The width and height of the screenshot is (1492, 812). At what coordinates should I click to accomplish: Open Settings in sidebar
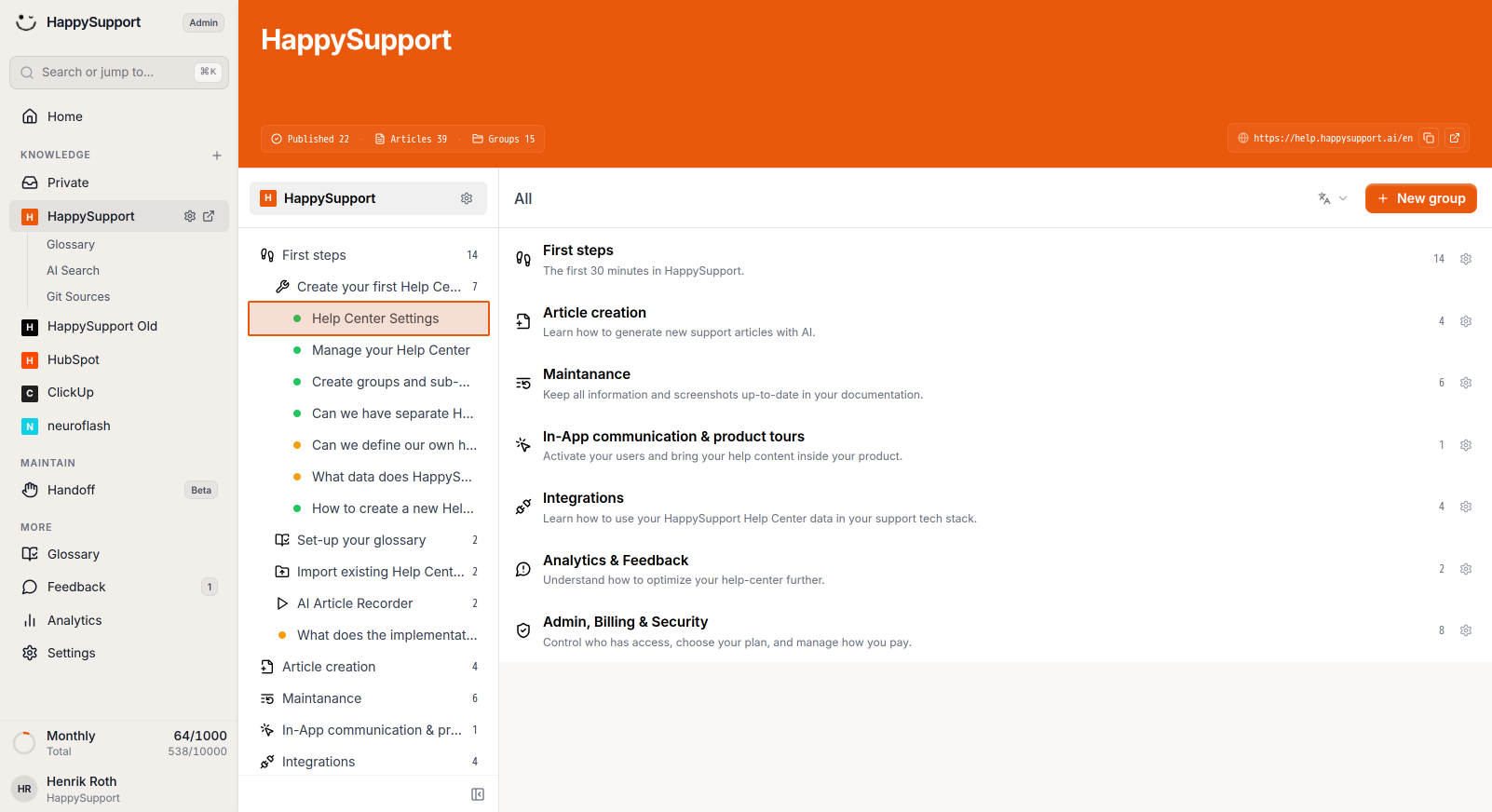(x=119, y=653)
